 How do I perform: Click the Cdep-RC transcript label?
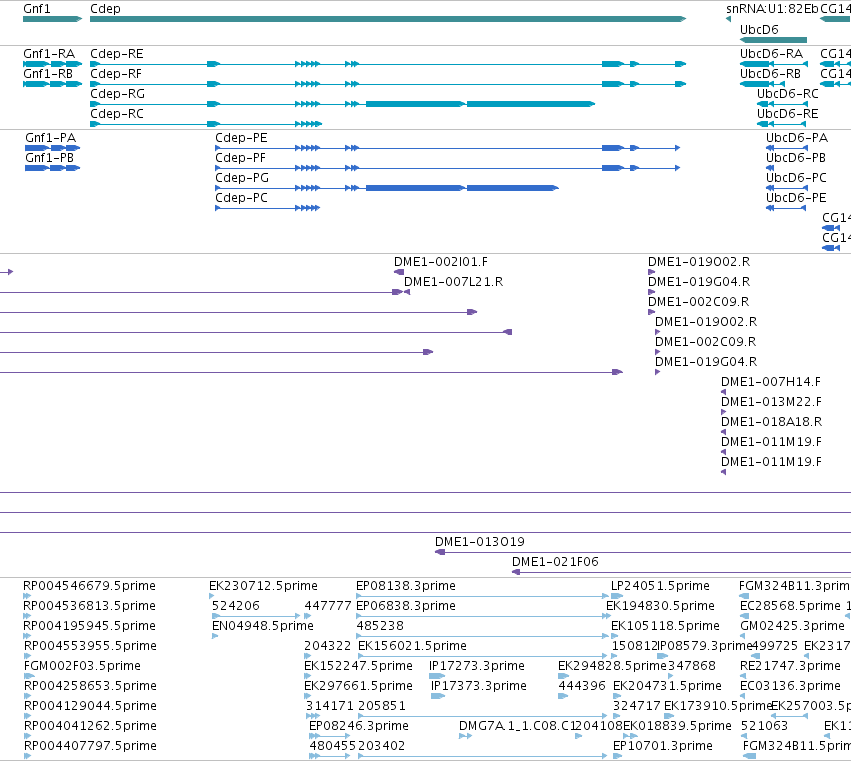tap(117, 114)
